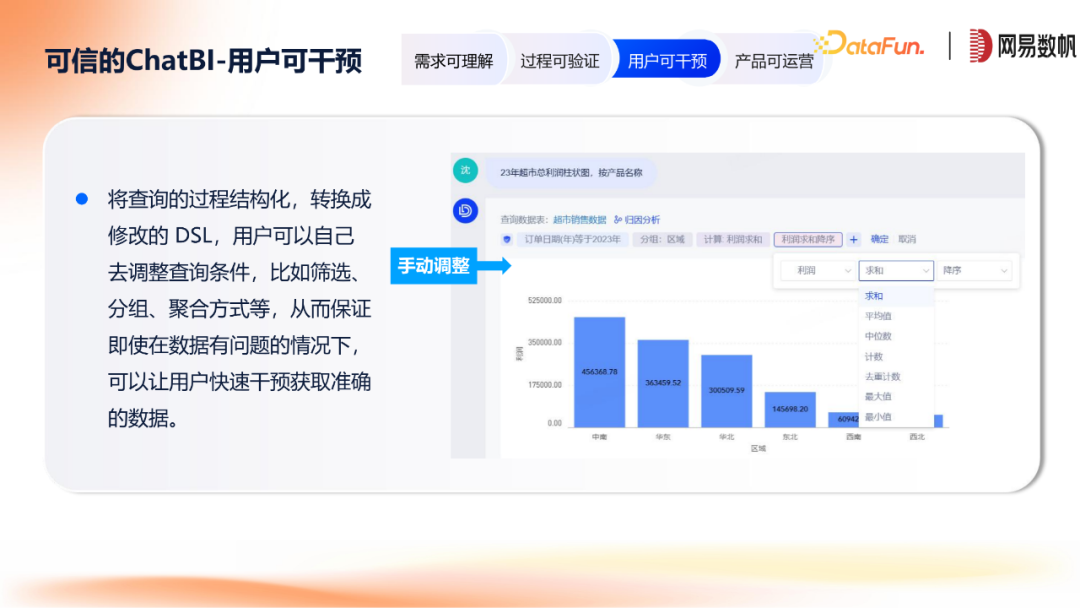The height and width of the screenshot is (608, 1080).
Task: Open the 利润 field dropdown
Action: click(x=818, y=271)
